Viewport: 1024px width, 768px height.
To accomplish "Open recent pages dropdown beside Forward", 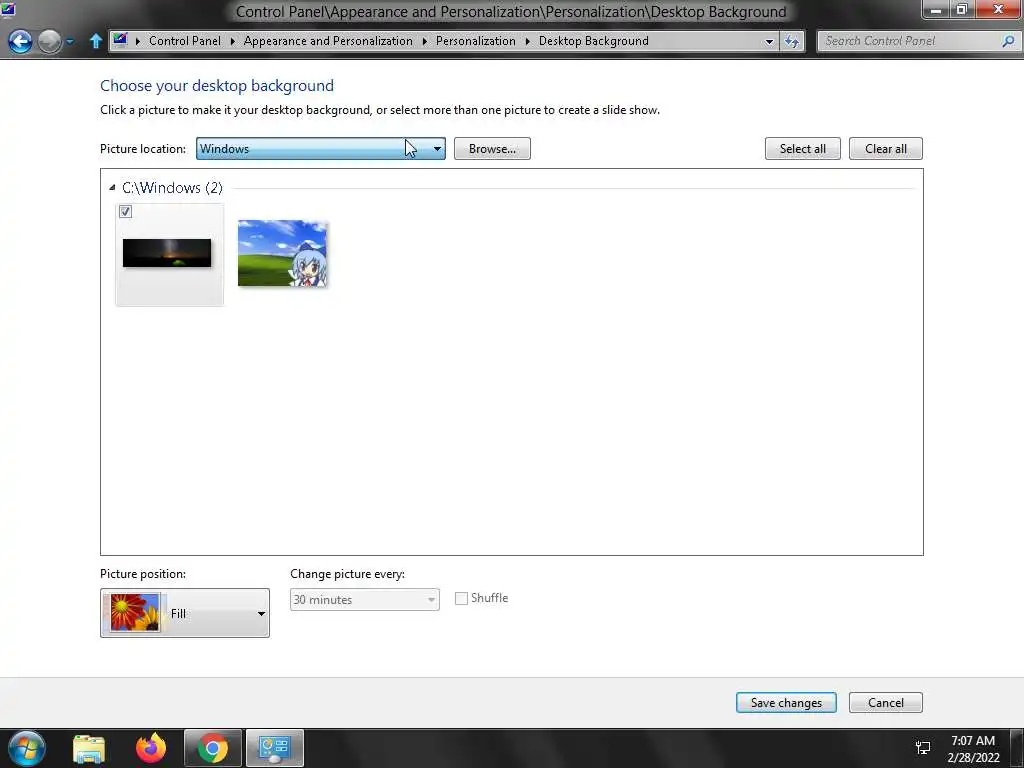I will (69, 42).
